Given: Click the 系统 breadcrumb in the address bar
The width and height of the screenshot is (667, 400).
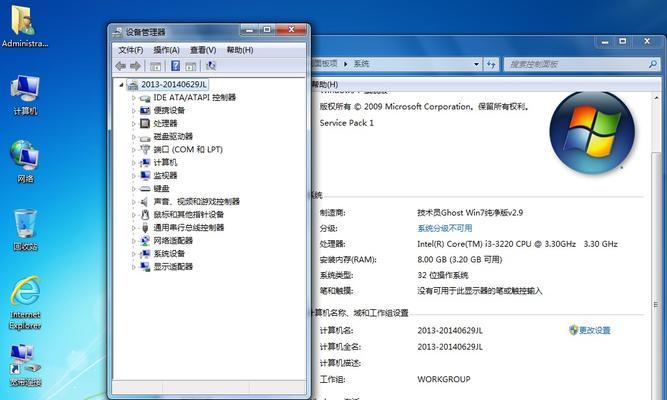Looking at the screenshot, I should (x=361, y=64).
